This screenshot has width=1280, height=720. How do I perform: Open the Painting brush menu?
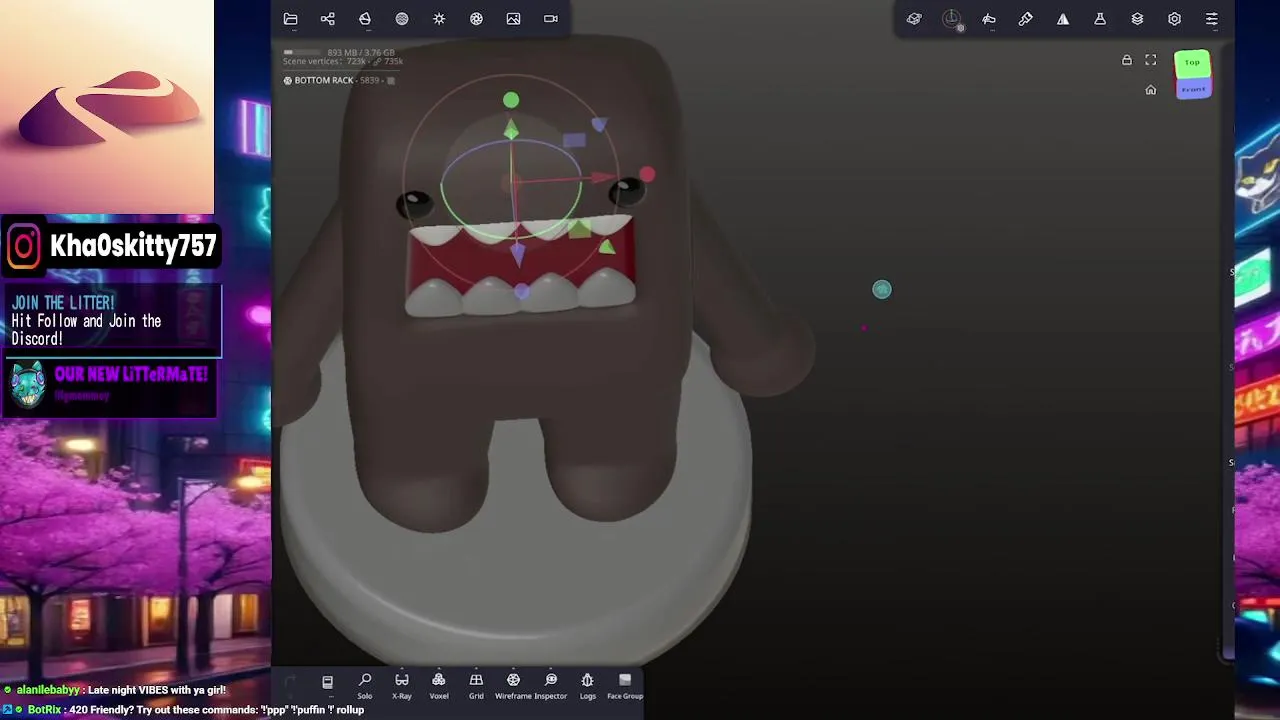(x=1026, y=19)
